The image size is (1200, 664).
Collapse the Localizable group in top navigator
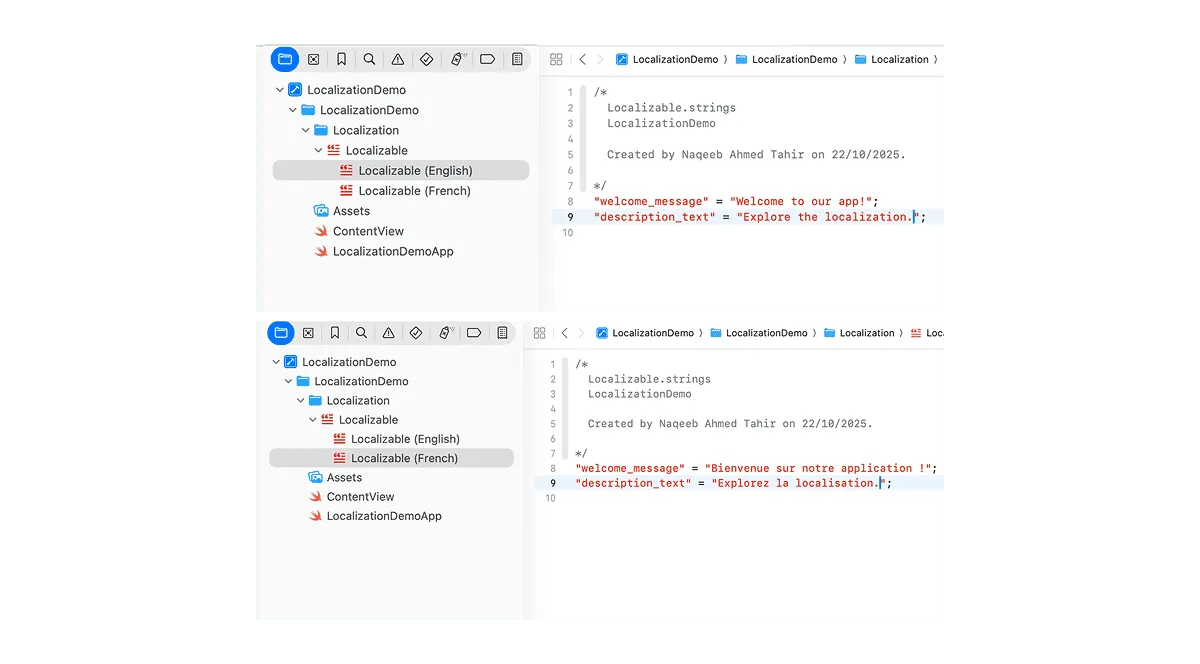319,150
